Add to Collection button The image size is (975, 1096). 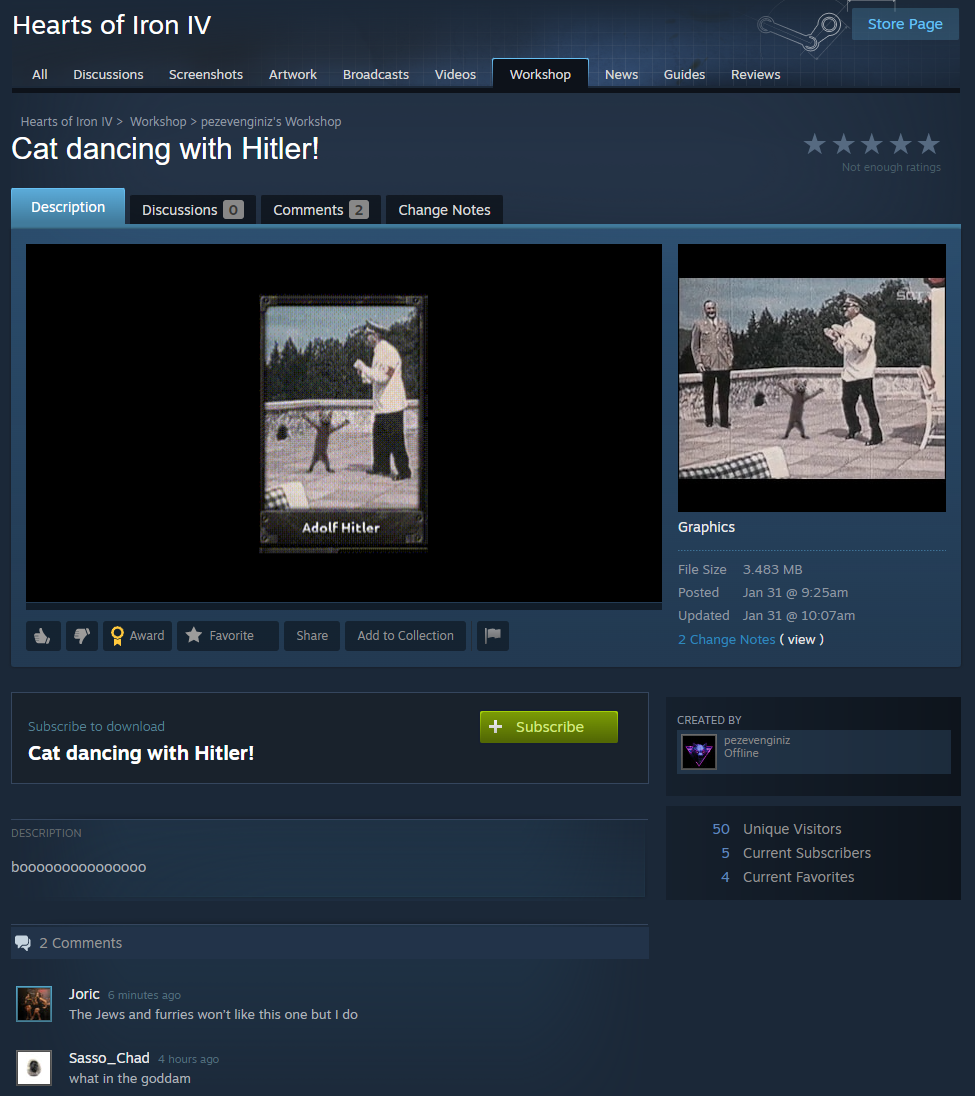tap(405, 635)
